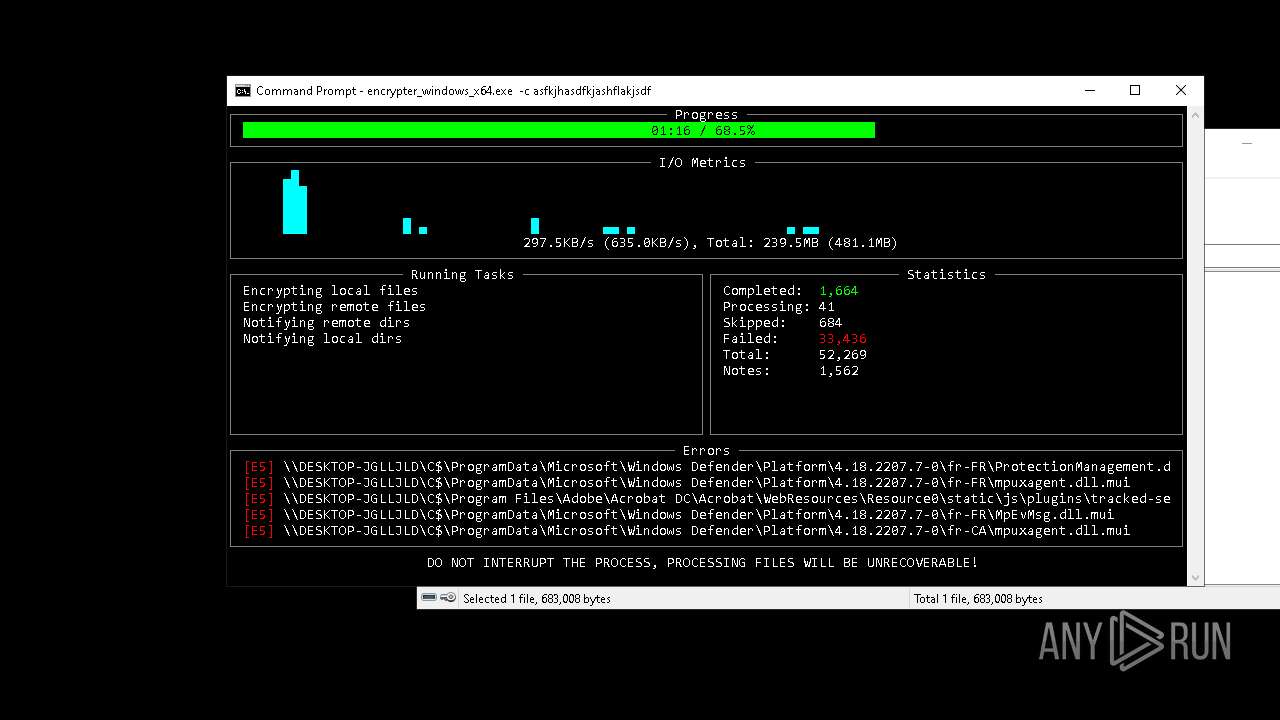This screenshot has width=1280, height=720.
Task: Maximize the Command Prompt window
Action: click(x=1135, y=90)
